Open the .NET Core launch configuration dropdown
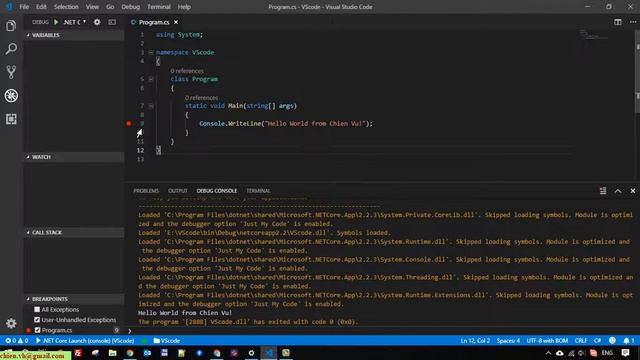This screenshot has height=360, width=640. pyautogui.click(x=75, y=22)
